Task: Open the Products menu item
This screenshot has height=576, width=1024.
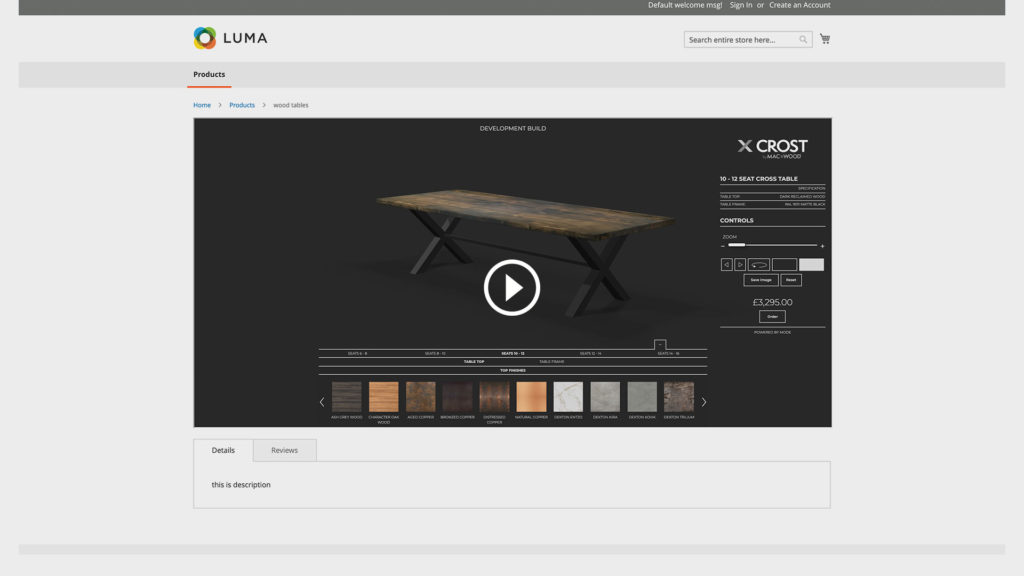Action: (x=209, y=74)
